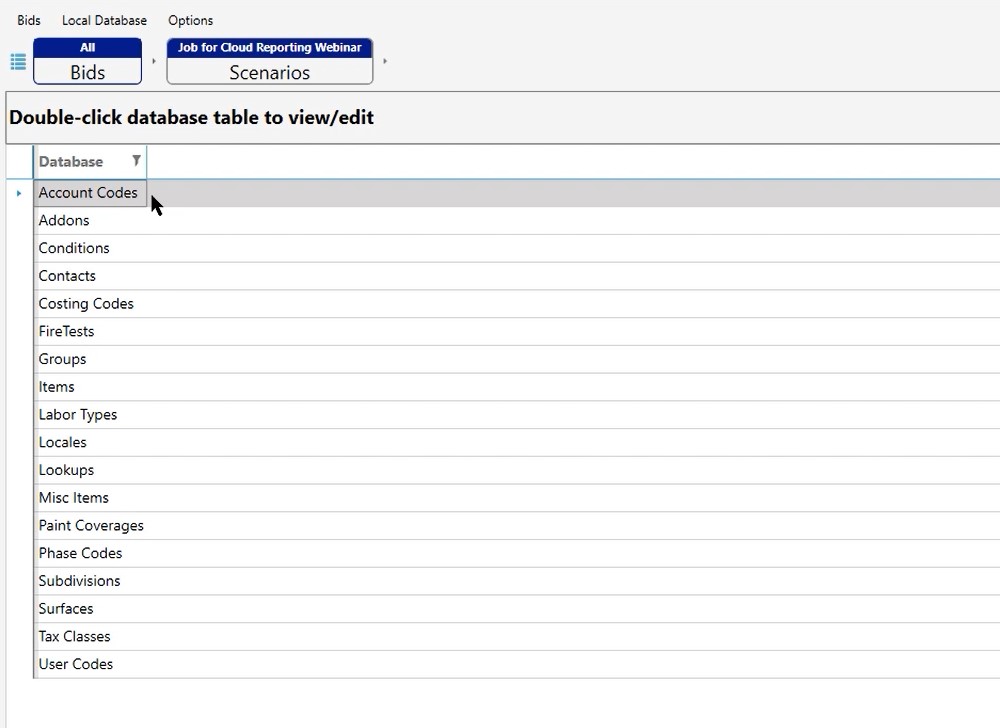Expand the arrow after Scenarios breadcrumb
Screen dimensions: 1000x728
pos(385,62)
